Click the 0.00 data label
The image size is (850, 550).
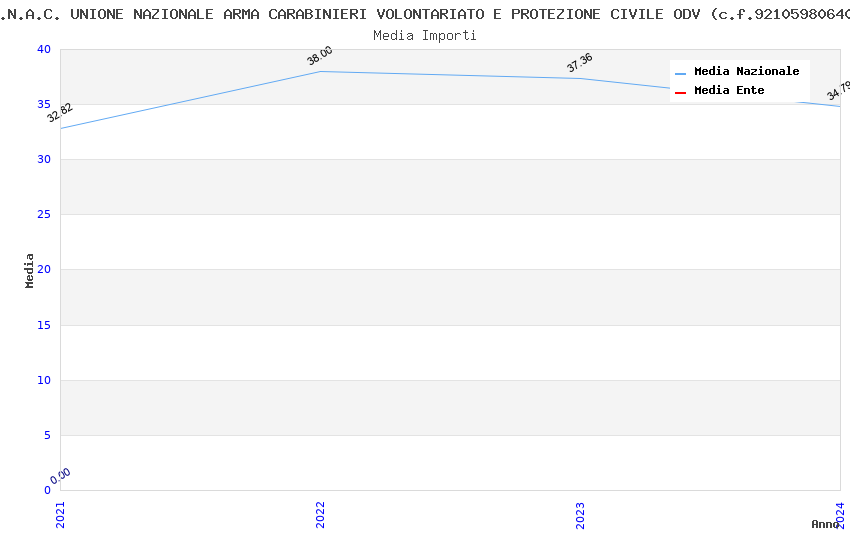[x=61, y=475]
